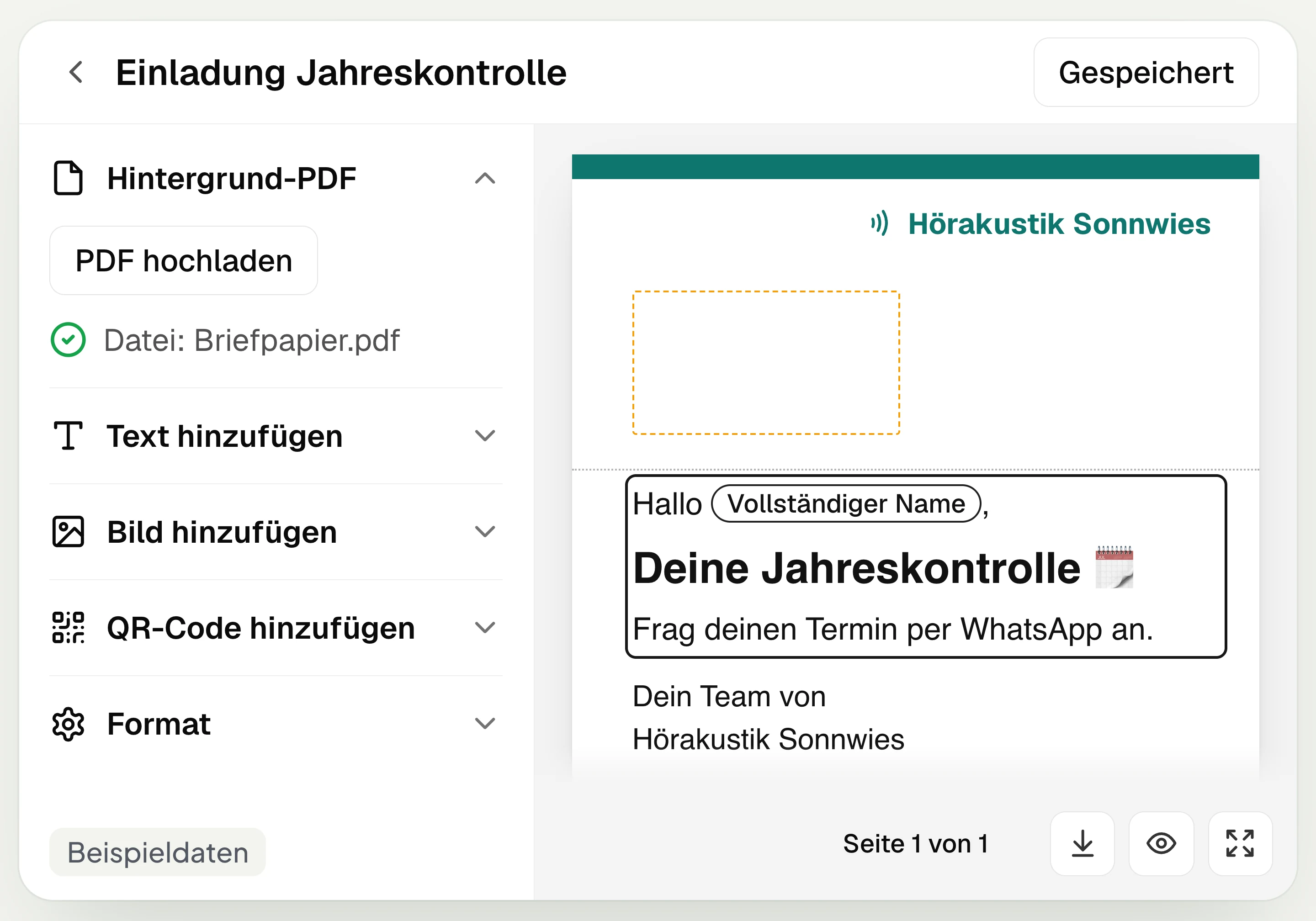Click the Hallo greeting text
The width and height of the screenshot is (1316, 921).
coord(667,504)
